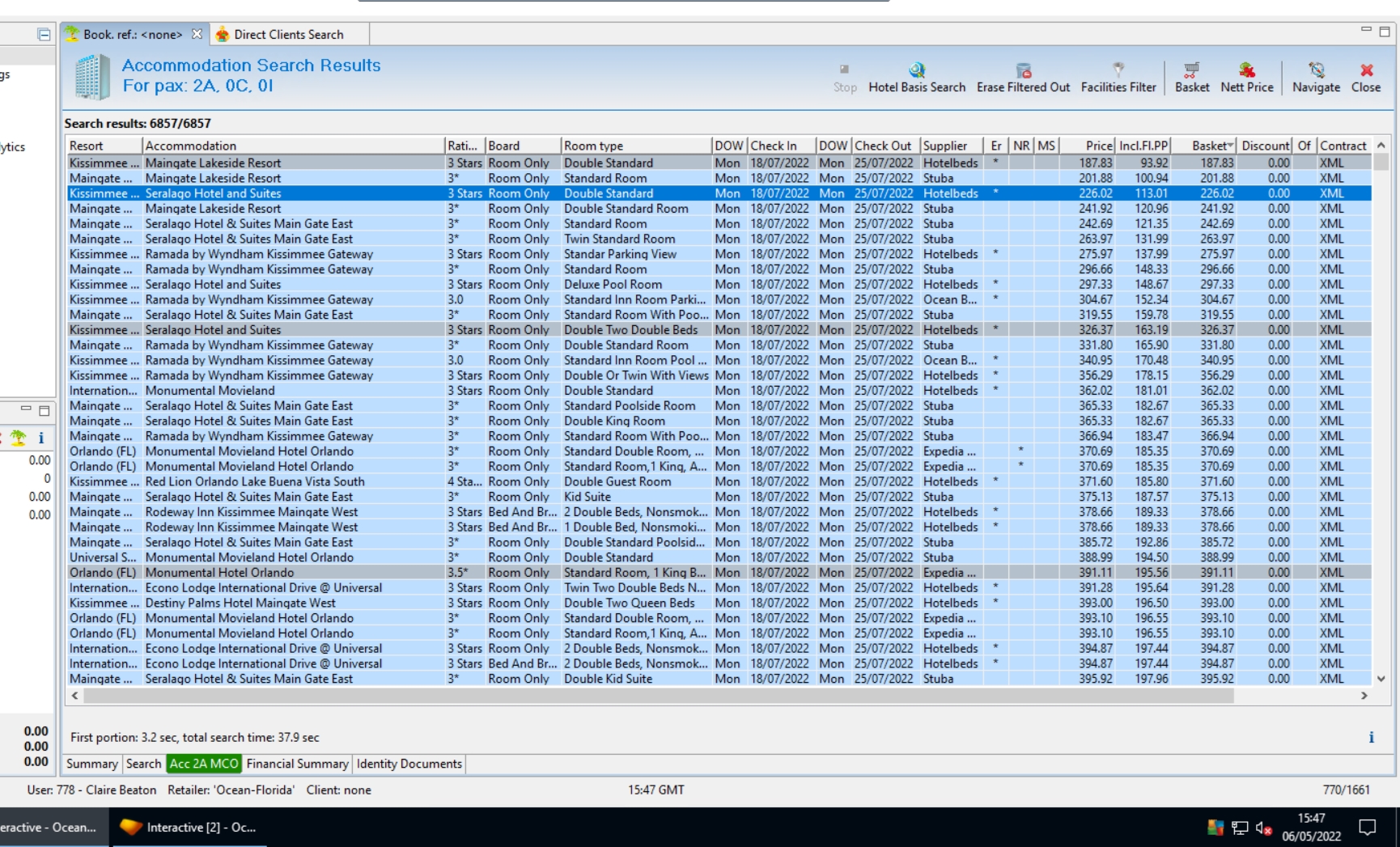Select the 'Double Or Twin With Views' row
Image resolution: width=1400 pixels, height=847 pixels.
pos(719,375)
